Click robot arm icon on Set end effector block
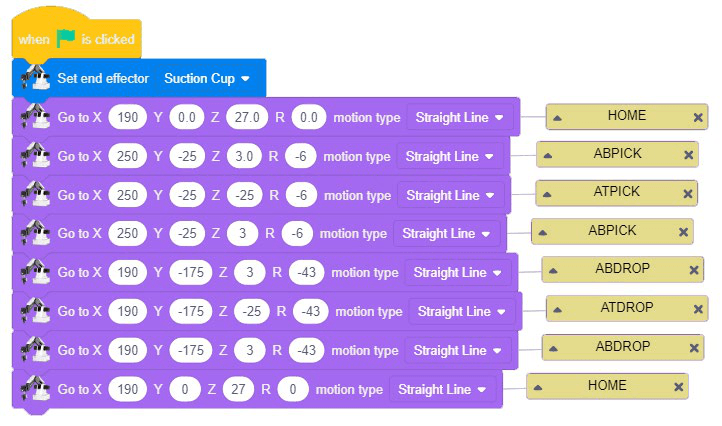 tap(36, 78)
